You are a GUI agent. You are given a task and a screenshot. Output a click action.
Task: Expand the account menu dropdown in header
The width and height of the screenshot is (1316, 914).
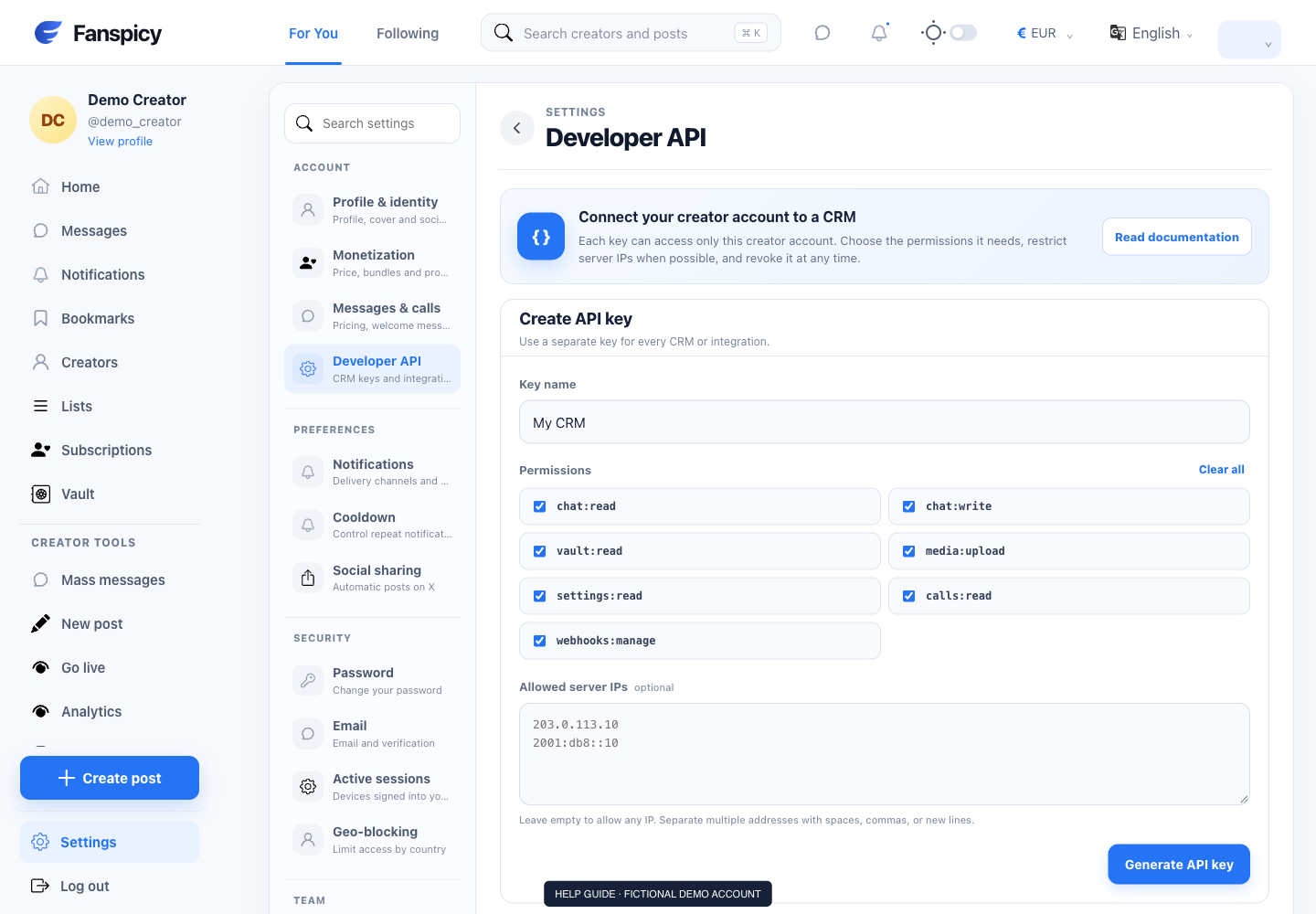[1249, 40]
